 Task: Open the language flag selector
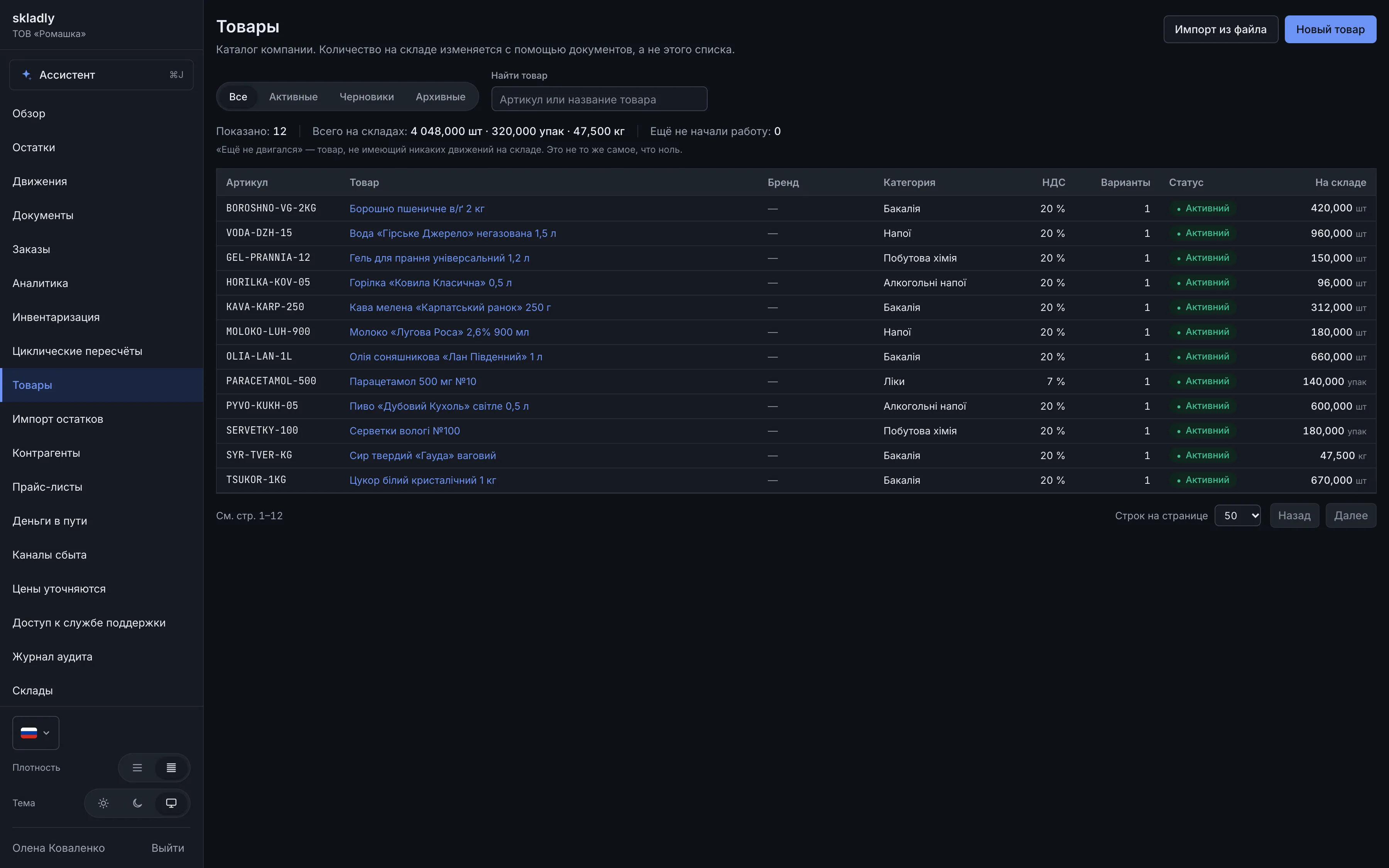[x=35, y=733]
